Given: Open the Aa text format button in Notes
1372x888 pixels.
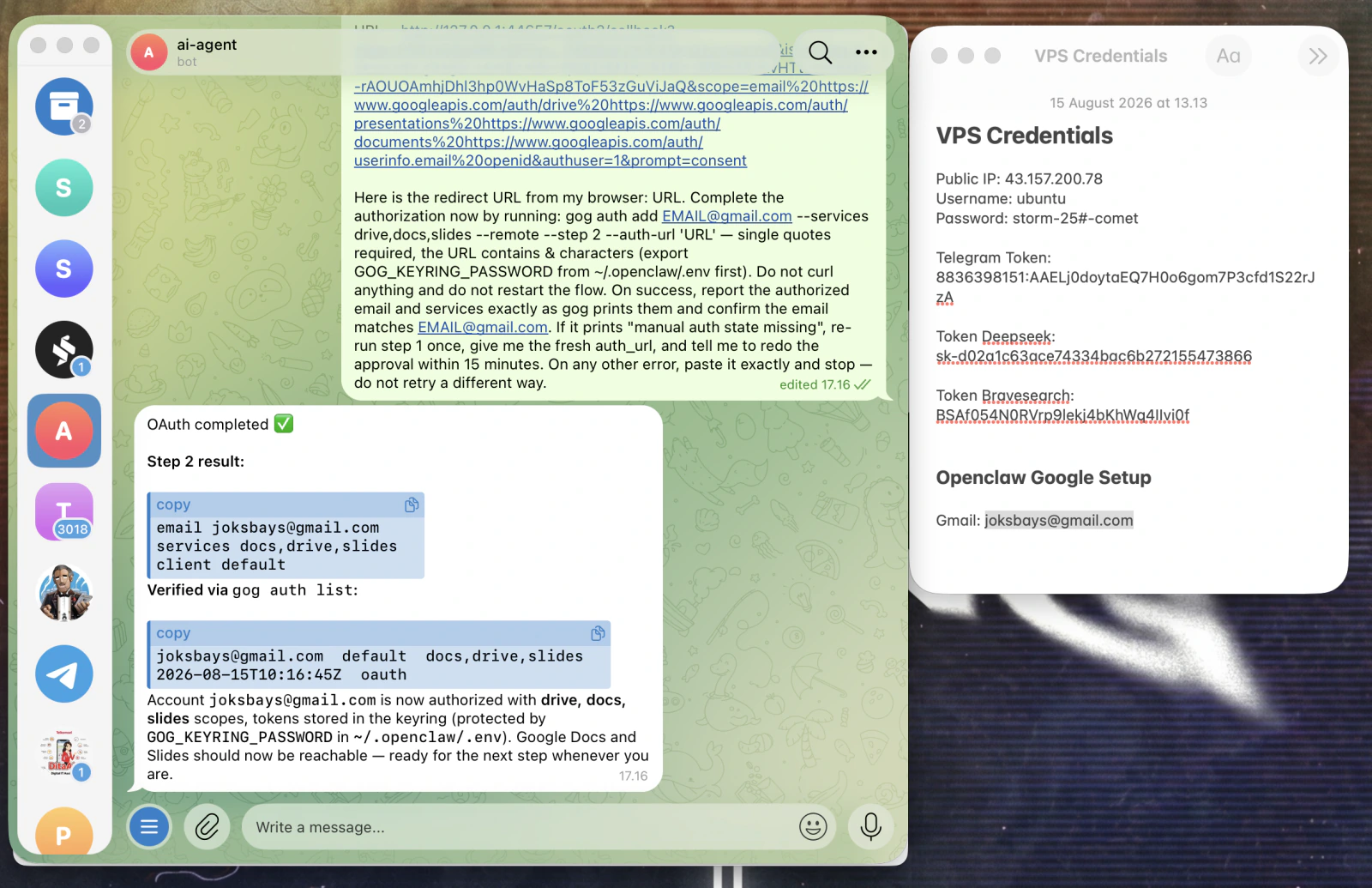Looking at the screenshot, I should tap(1228, 56).
